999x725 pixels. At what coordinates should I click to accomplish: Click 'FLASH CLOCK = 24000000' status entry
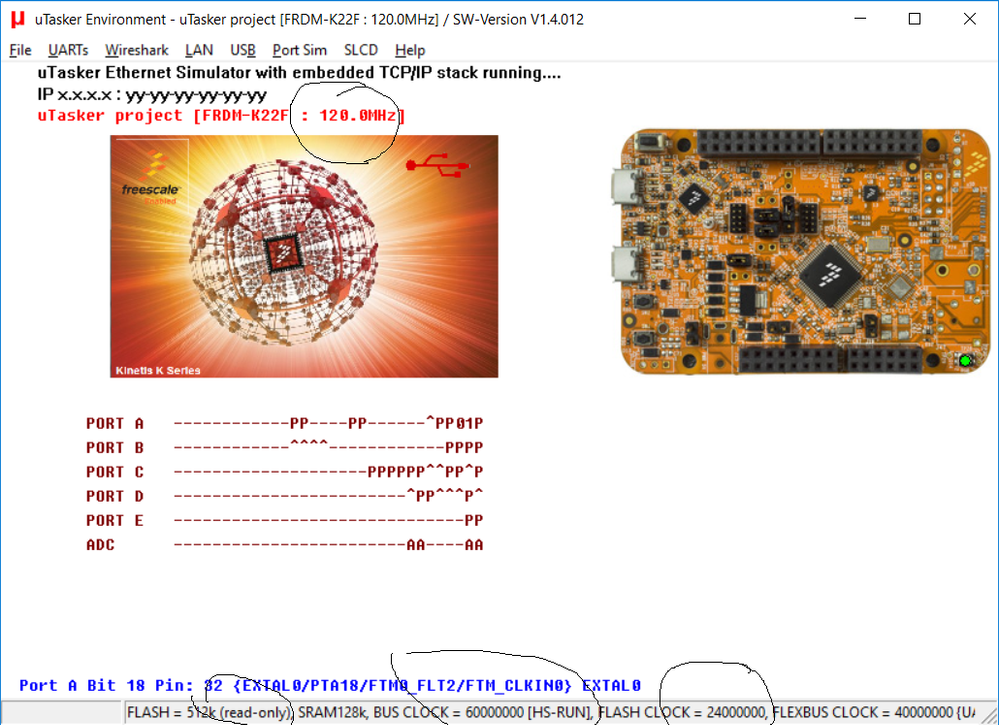[684, 712]
